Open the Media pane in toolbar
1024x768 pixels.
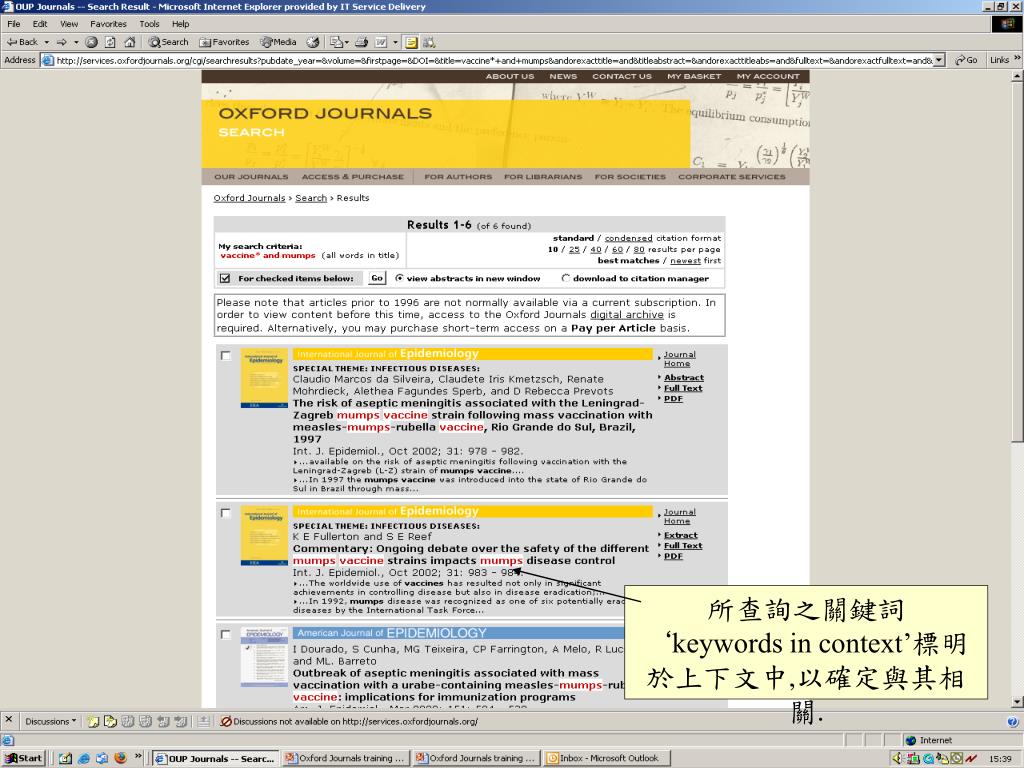(278, 42)
